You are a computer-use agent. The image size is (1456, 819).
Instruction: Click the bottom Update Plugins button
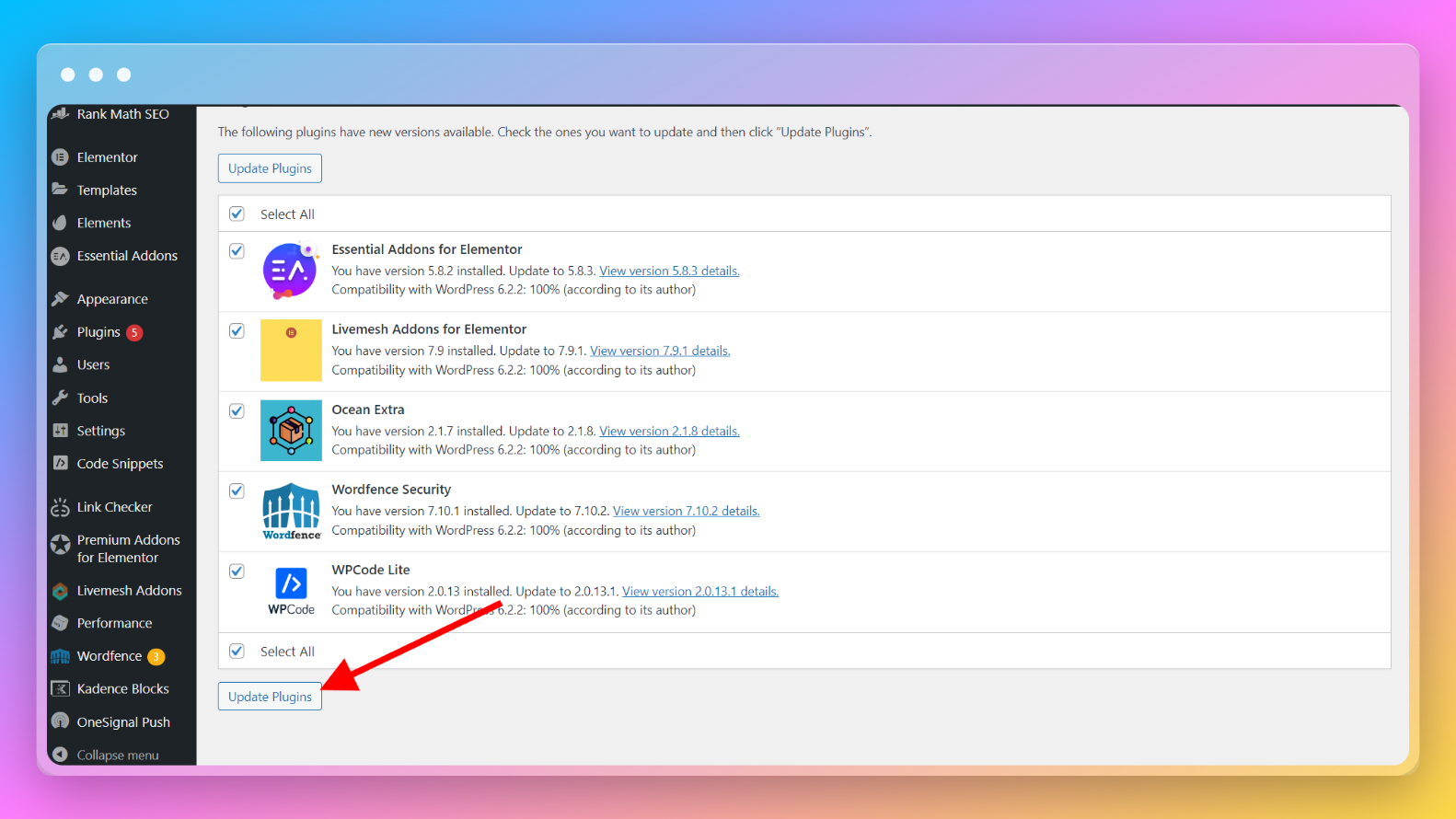270,697
